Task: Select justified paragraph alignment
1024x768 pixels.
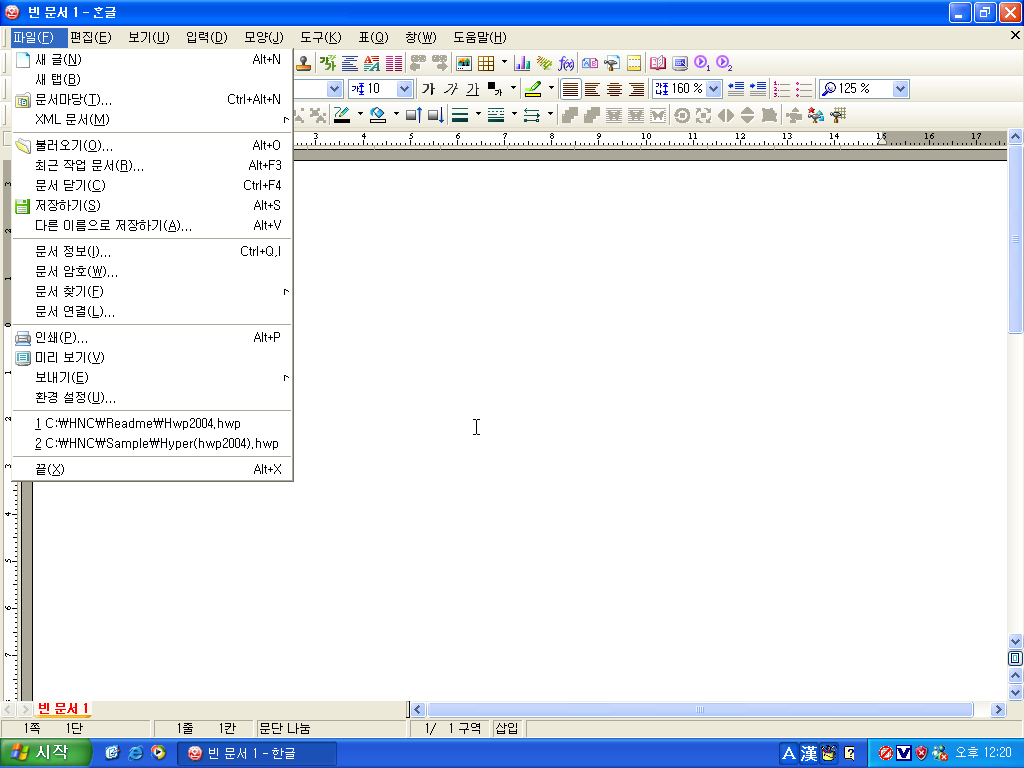Action: click(570, 88)
